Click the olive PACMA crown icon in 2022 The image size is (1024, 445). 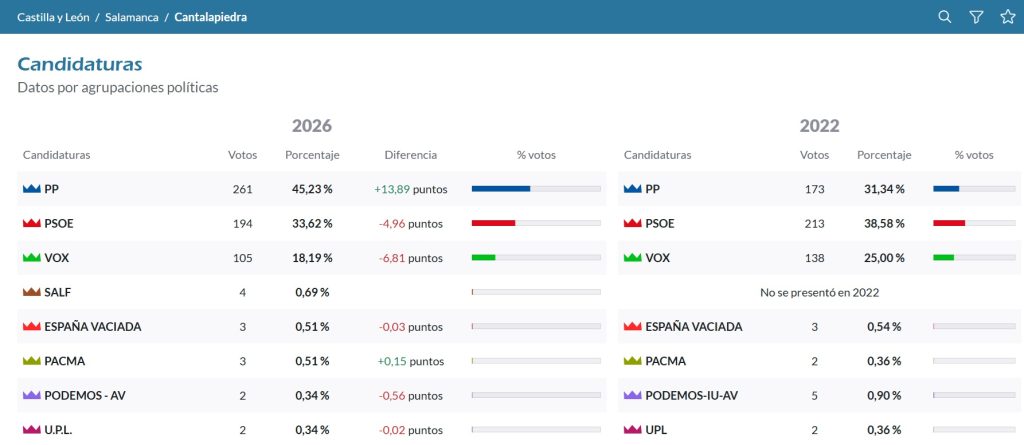pyautogui.click(x=632, y=361)
